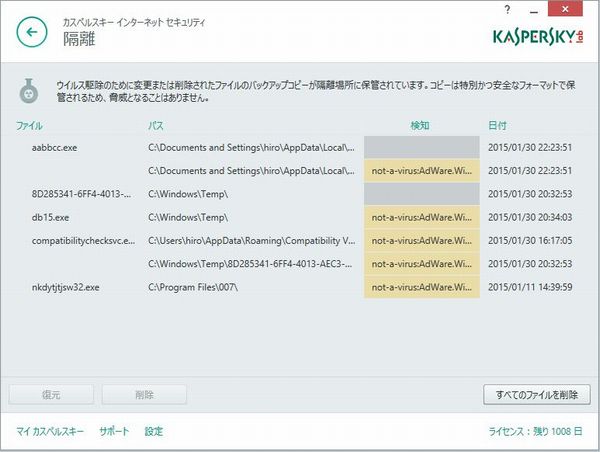
Task: Open the マイ カスペルスキー link
Action: (50, 431)
